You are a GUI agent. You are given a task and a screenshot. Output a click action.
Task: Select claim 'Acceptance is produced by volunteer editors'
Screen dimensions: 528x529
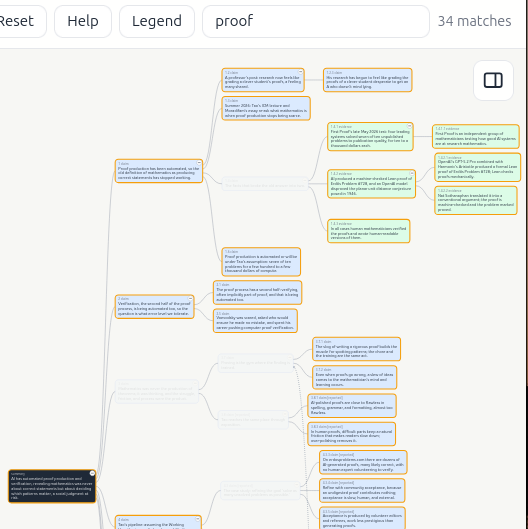click(362, 518)
